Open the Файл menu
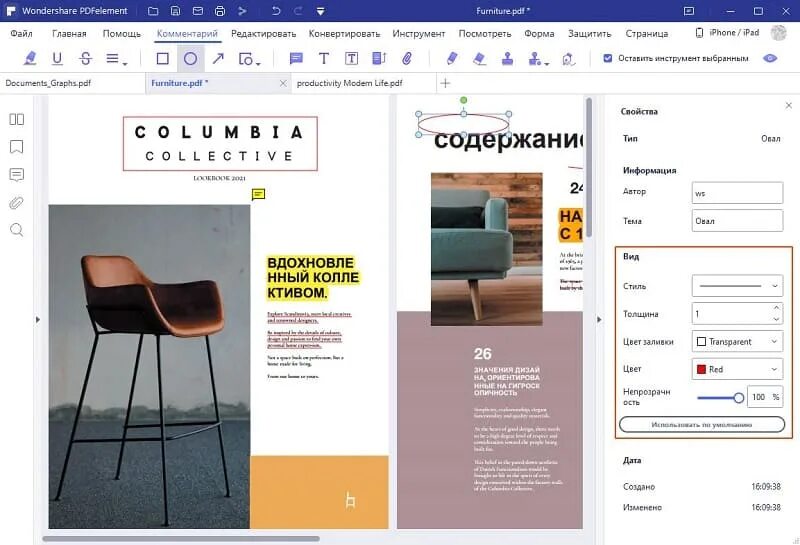Image resolution: width=800 pixels, height=545 pixels. [x=21, y=34]
